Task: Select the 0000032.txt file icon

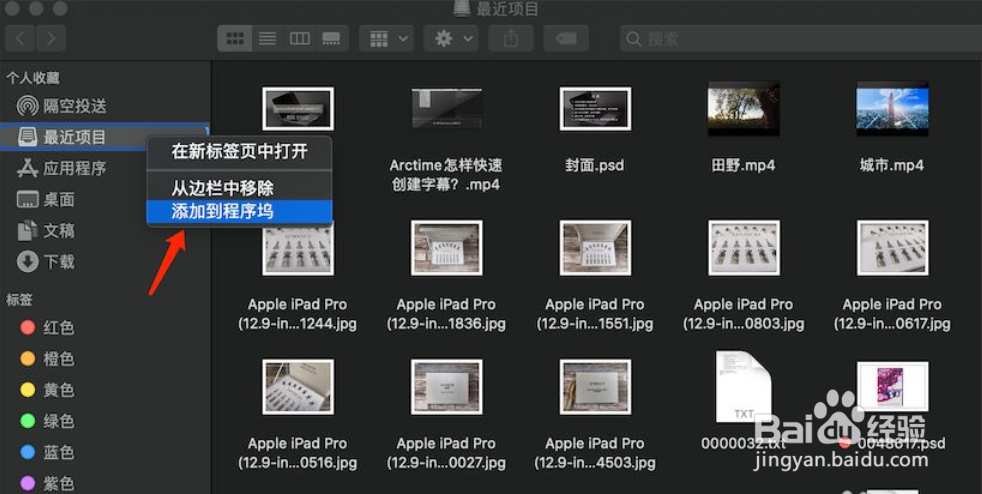Action: [743, 387]
